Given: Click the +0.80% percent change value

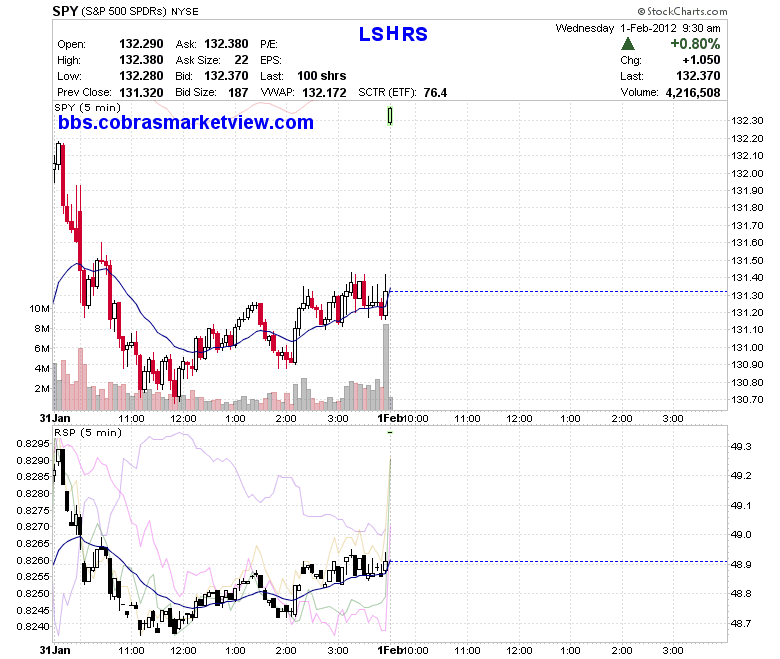Looking at the screenshot, I should pos(695,44).
